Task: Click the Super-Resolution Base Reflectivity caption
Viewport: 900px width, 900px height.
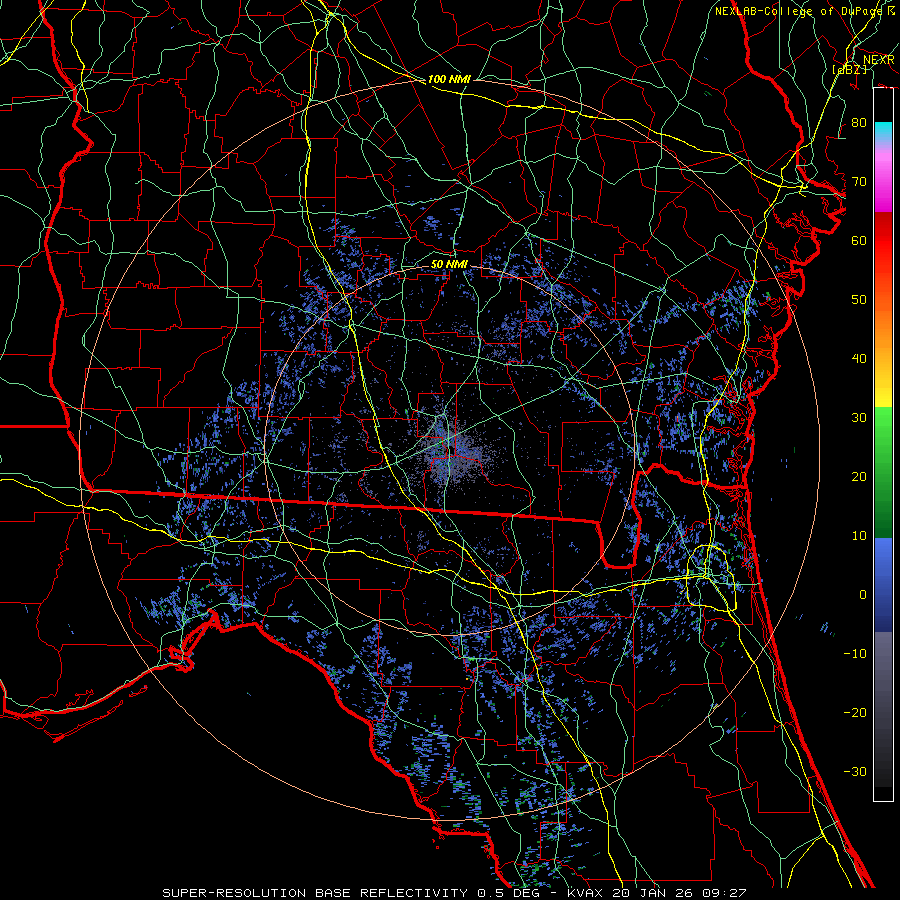Action: pos(454,893)
